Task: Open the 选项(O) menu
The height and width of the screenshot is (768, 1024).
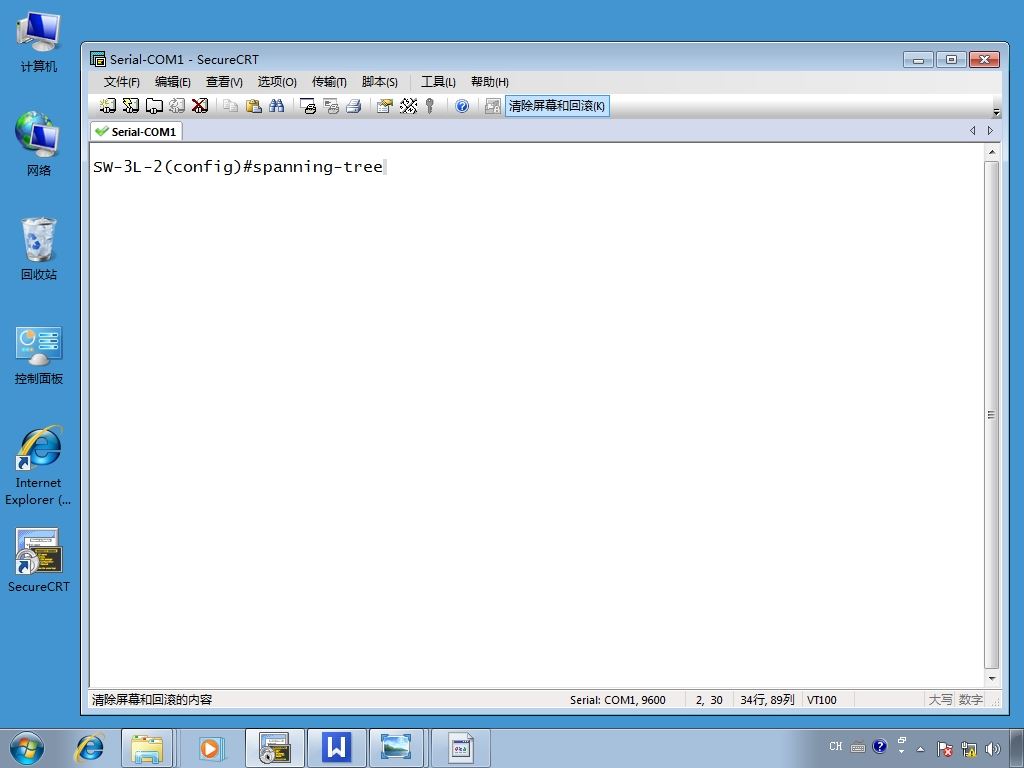Action: (277, 82)
